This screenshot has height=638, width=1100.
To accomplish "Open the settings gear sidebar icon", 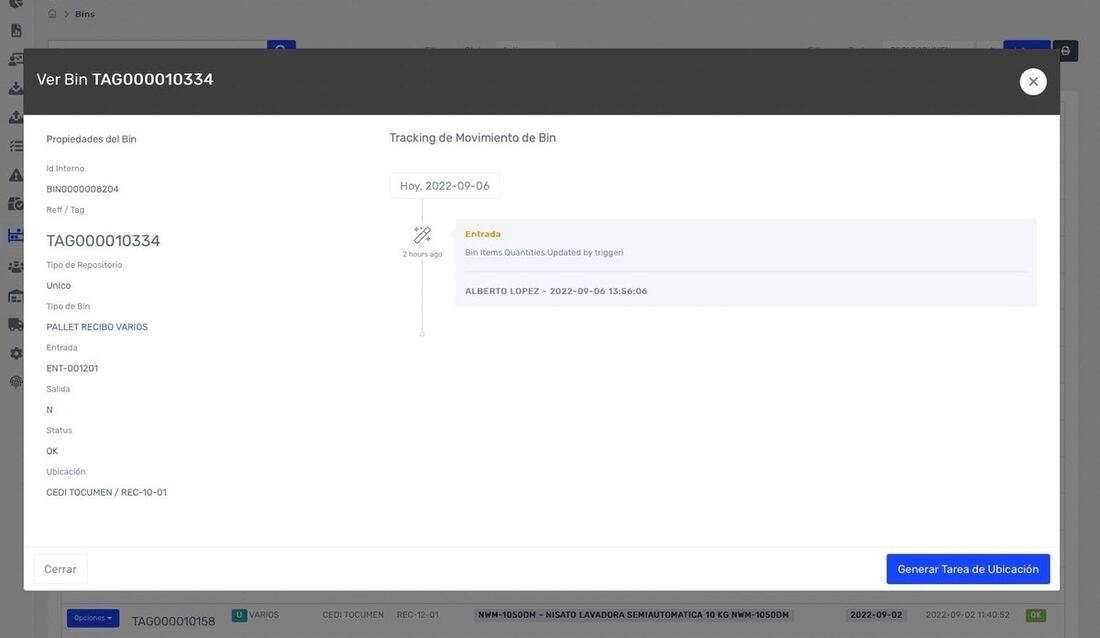I will tap(15, 354).
